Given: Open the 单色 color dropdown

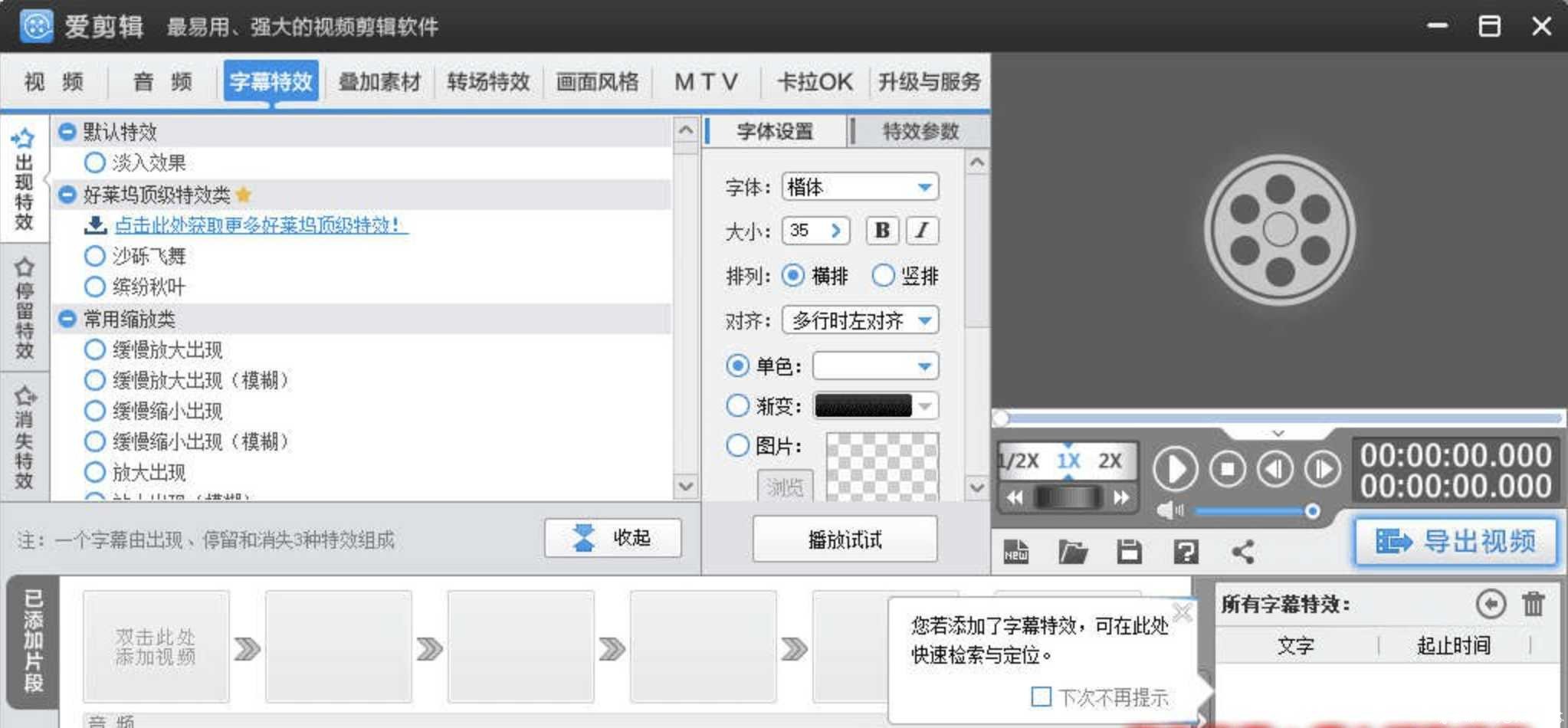Looking at the screenshot, I should [875, 366].
